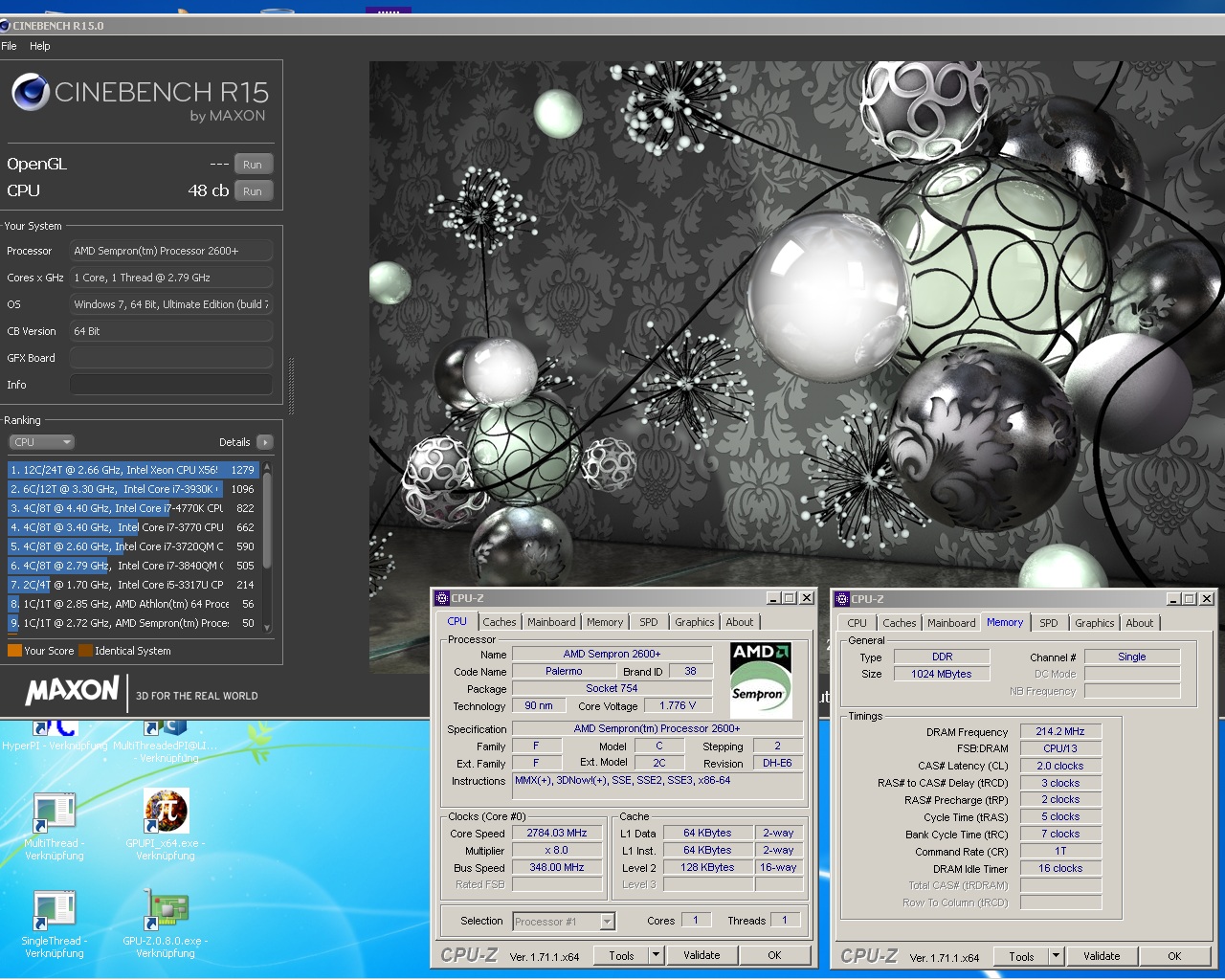Open the CPU ranking type dropdown

click(41, 442)
